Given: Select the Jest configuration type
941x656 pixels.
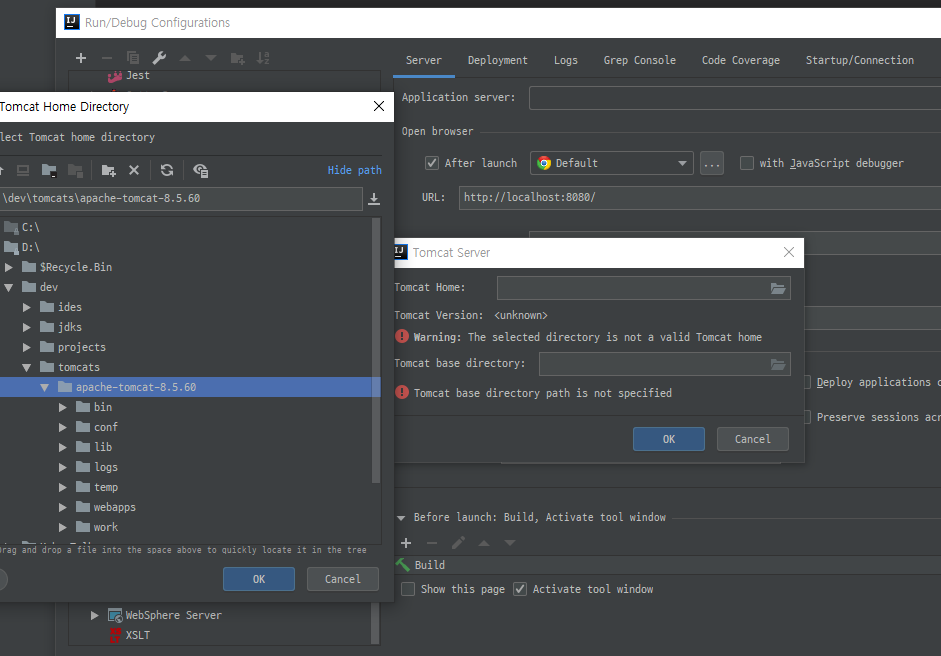Looking at the screenshot, I should [129, 76].
